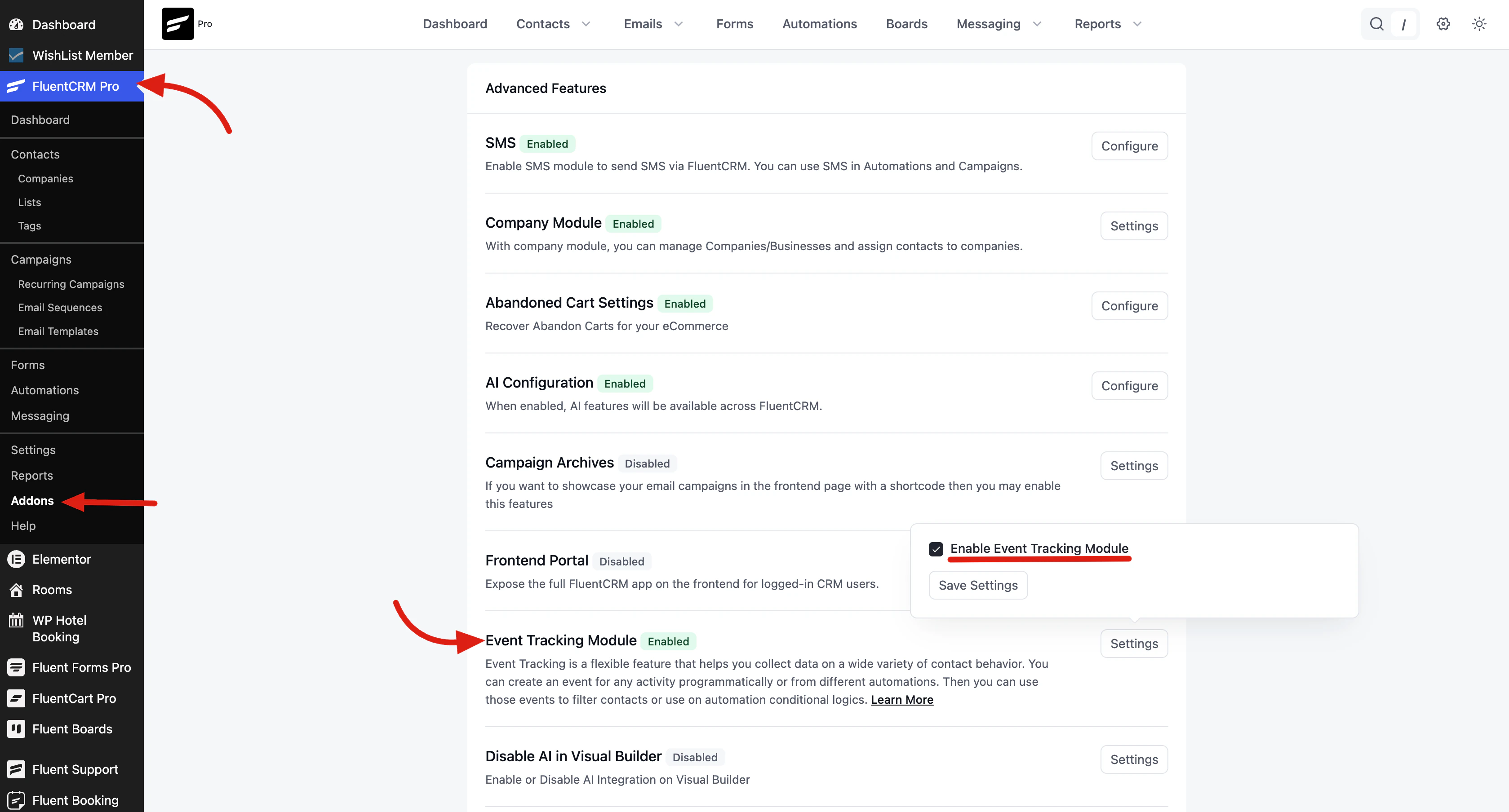
Task: Expand the Contacts top menu dropdown arrow
Action: 586,24
